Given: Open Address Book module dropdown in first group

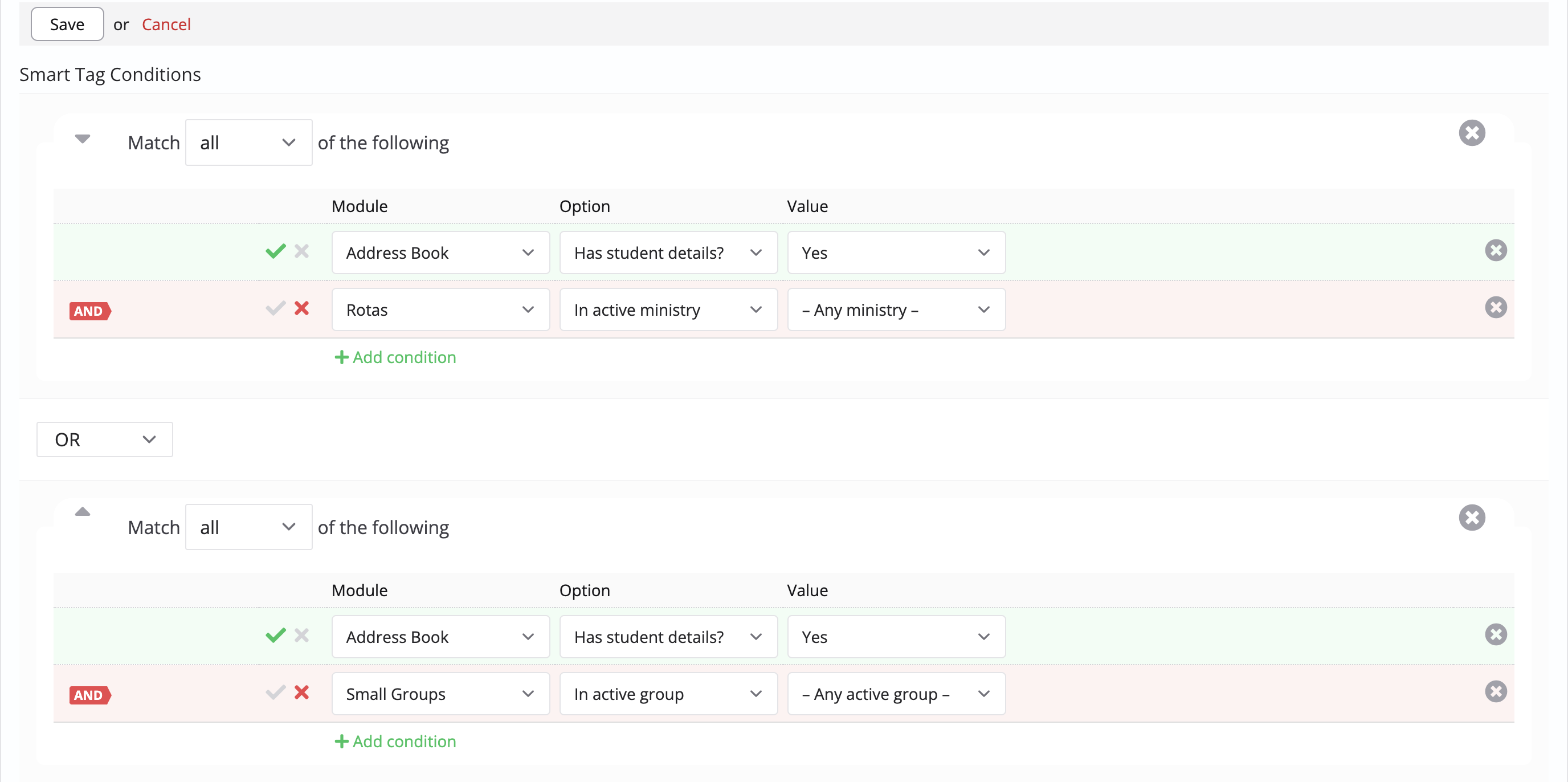Looking at the screenshot, I should [x=440, y=252].
